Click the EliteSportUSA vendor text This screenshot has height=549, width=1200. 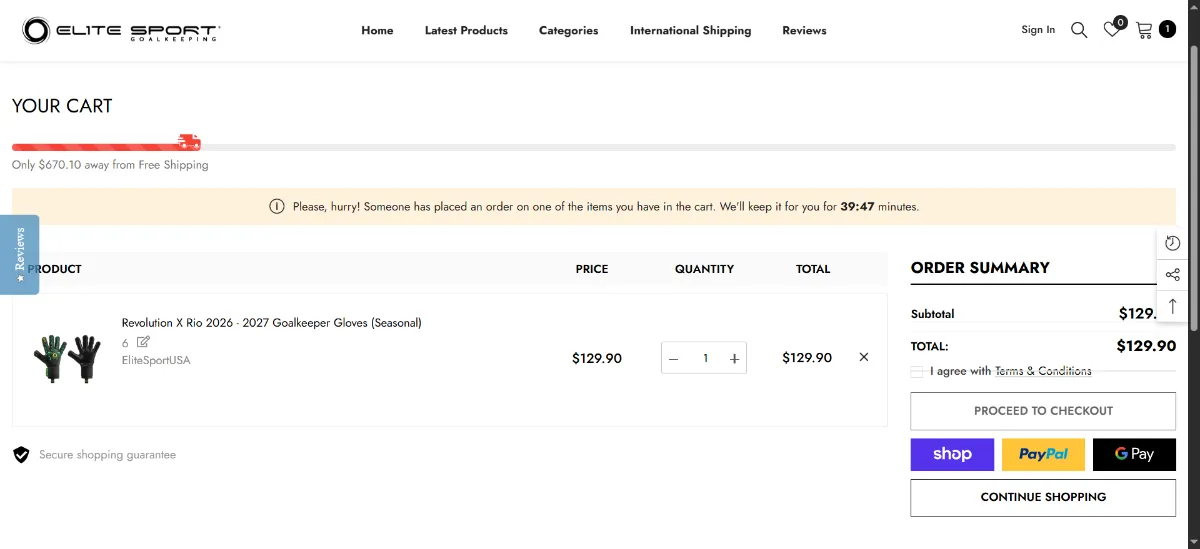click(156, 360)
